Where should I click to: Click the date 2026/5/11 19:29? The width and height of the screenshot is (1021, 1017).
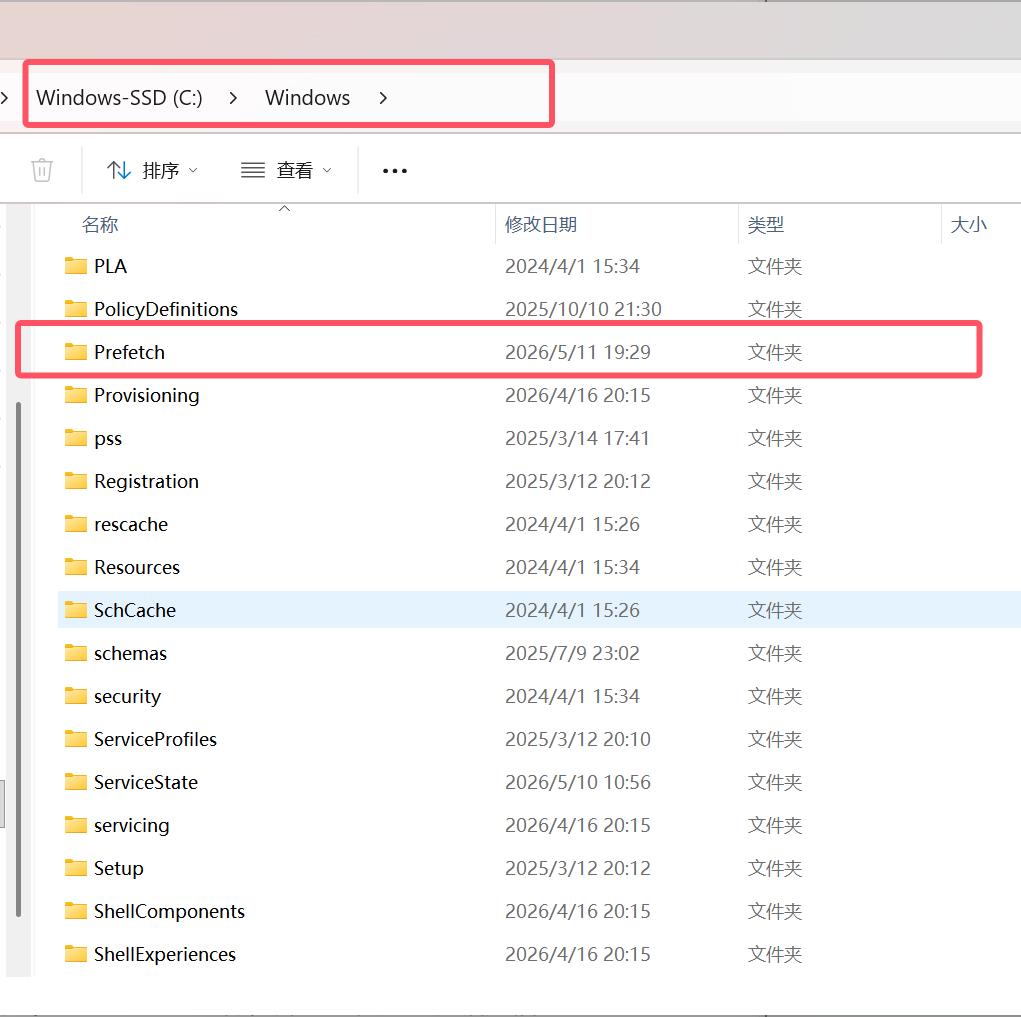click(578, 352)
